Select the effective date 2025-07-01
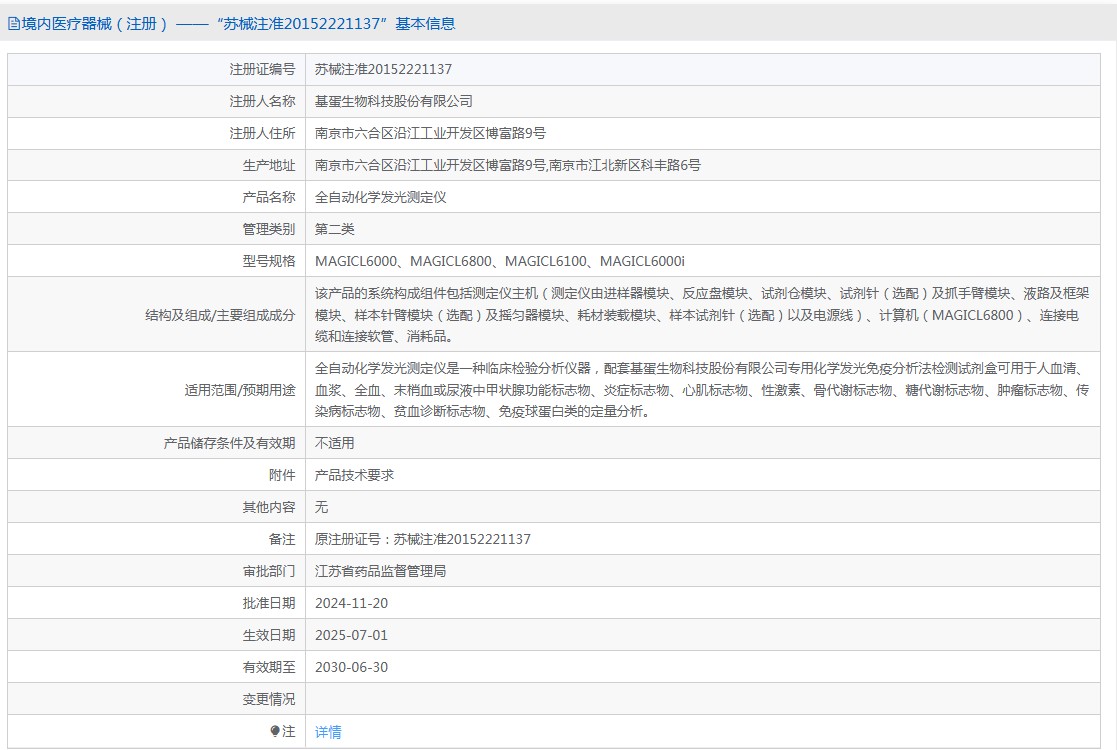Viewport: 1117px width, 750px height. point(351,635)
